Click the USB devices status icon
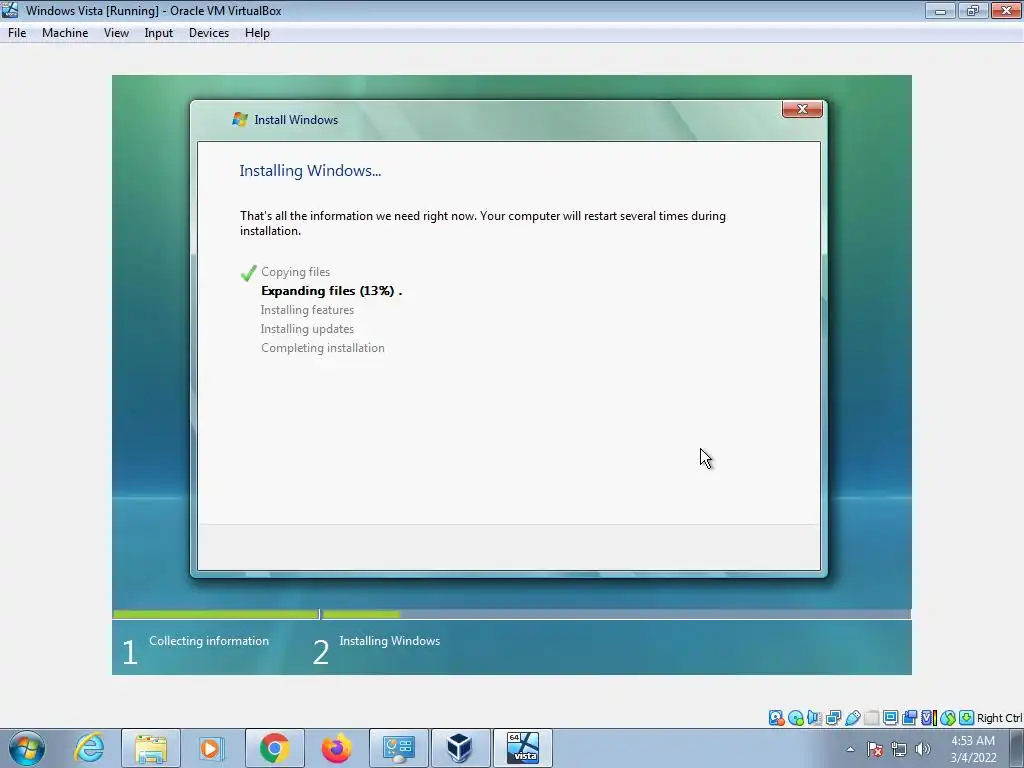This screenshot has height=768, width=1024. click(x=852, y=718)
